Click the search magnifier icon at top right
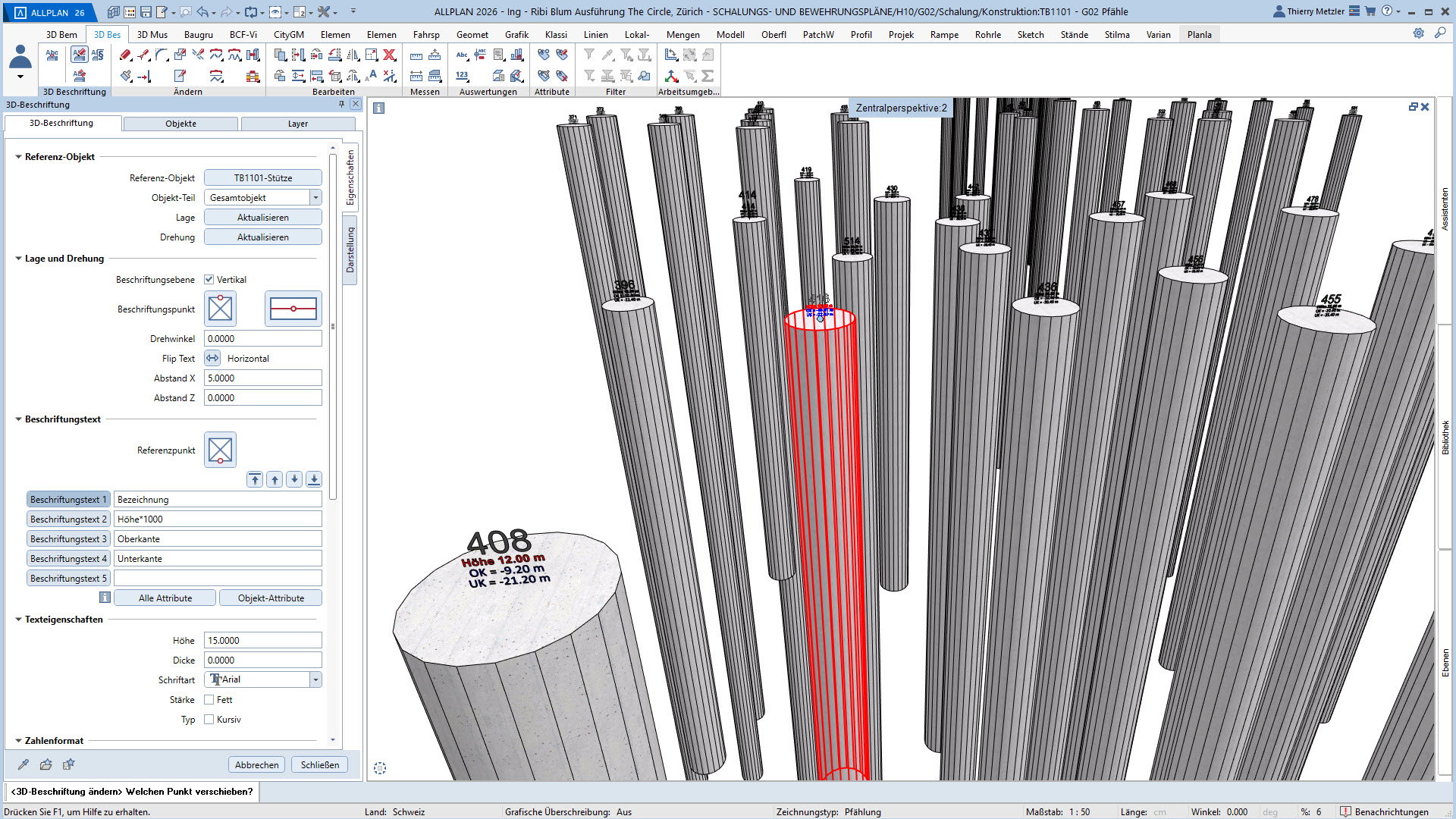Screen dimensions: 1456x819 pos(1439,33)
